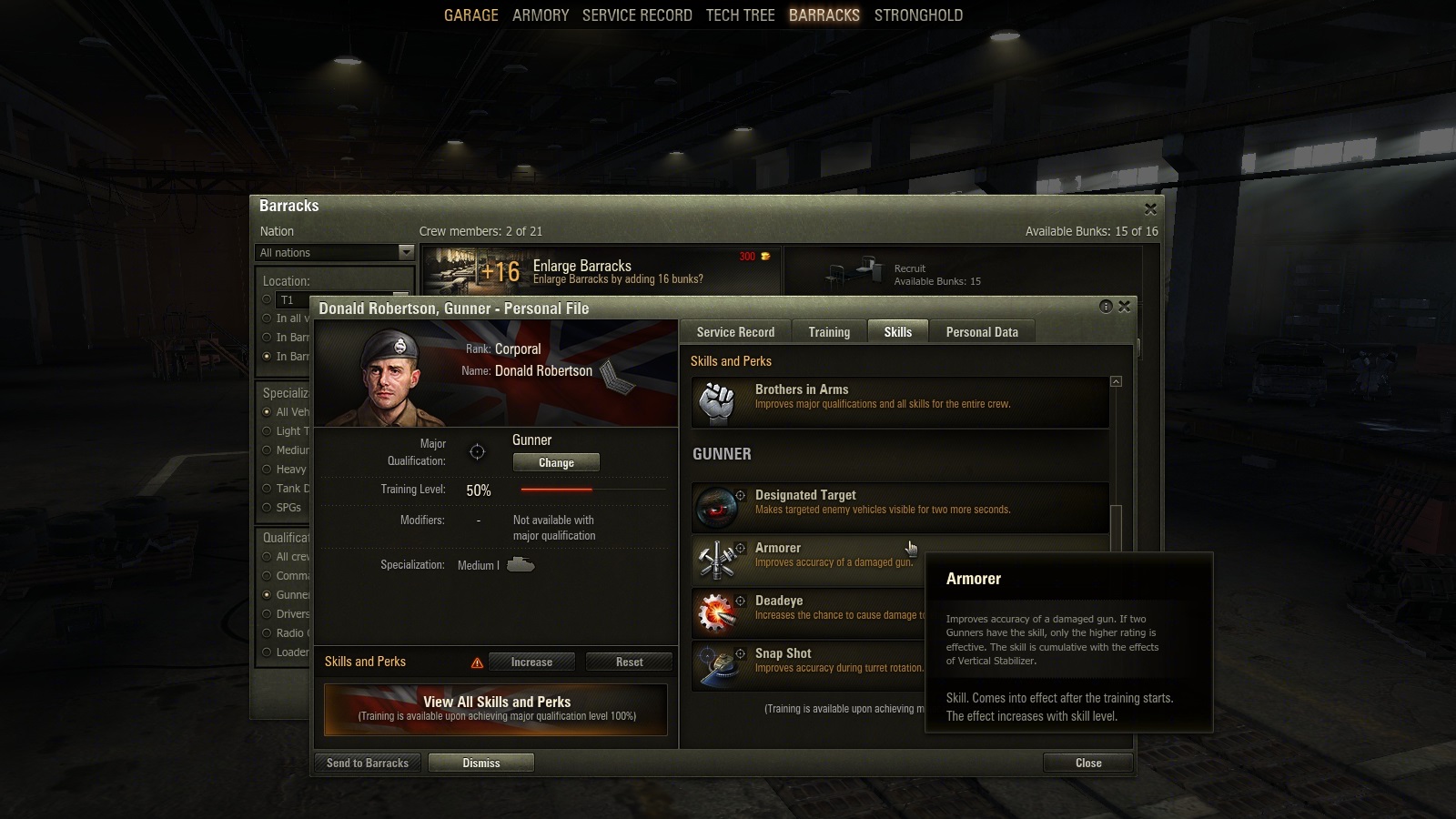Select the Heavy specialization radio button
The width and height of the screenshot is (1456, 819).
[267, 470]
